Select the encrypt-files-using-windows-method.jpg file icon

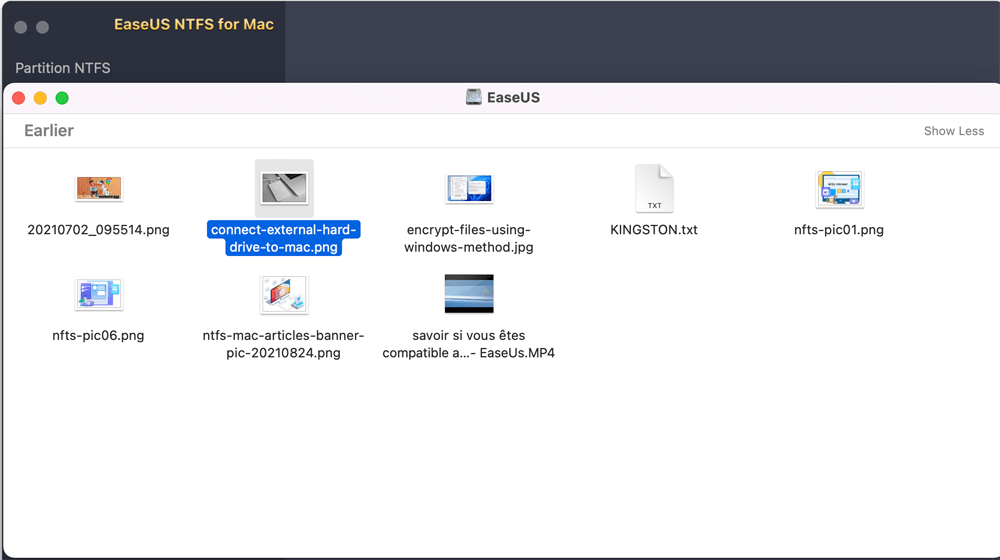[x=468, y=188]
